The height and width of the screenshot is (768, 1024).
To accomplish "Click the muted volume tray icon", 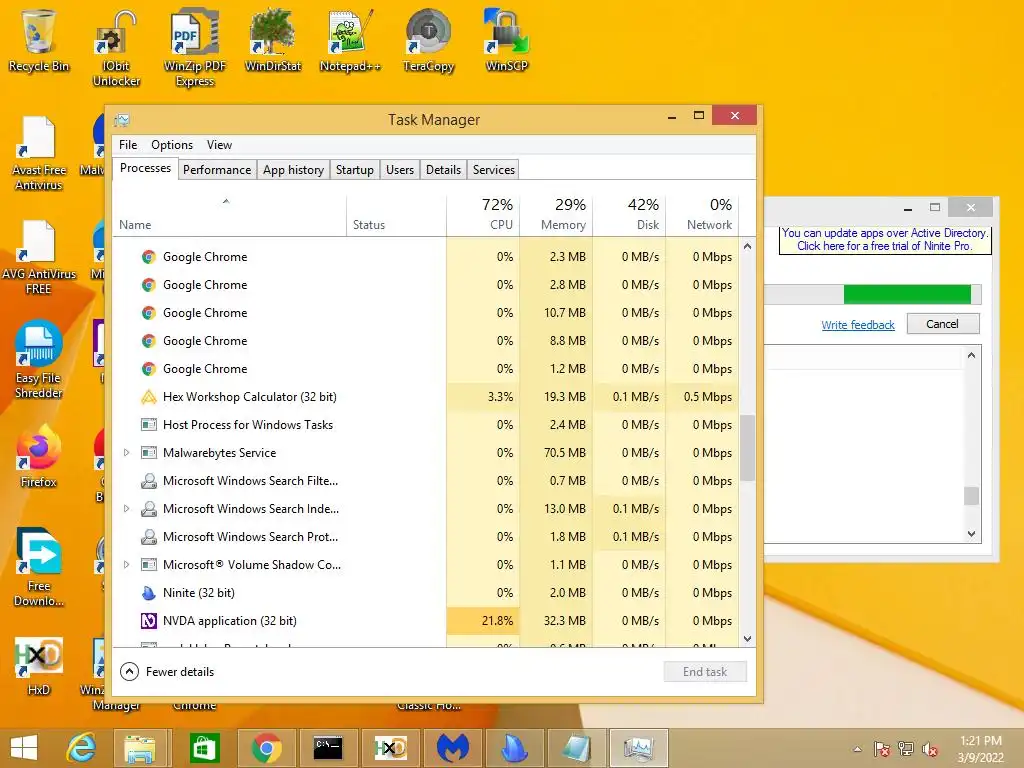I will 930,750.
